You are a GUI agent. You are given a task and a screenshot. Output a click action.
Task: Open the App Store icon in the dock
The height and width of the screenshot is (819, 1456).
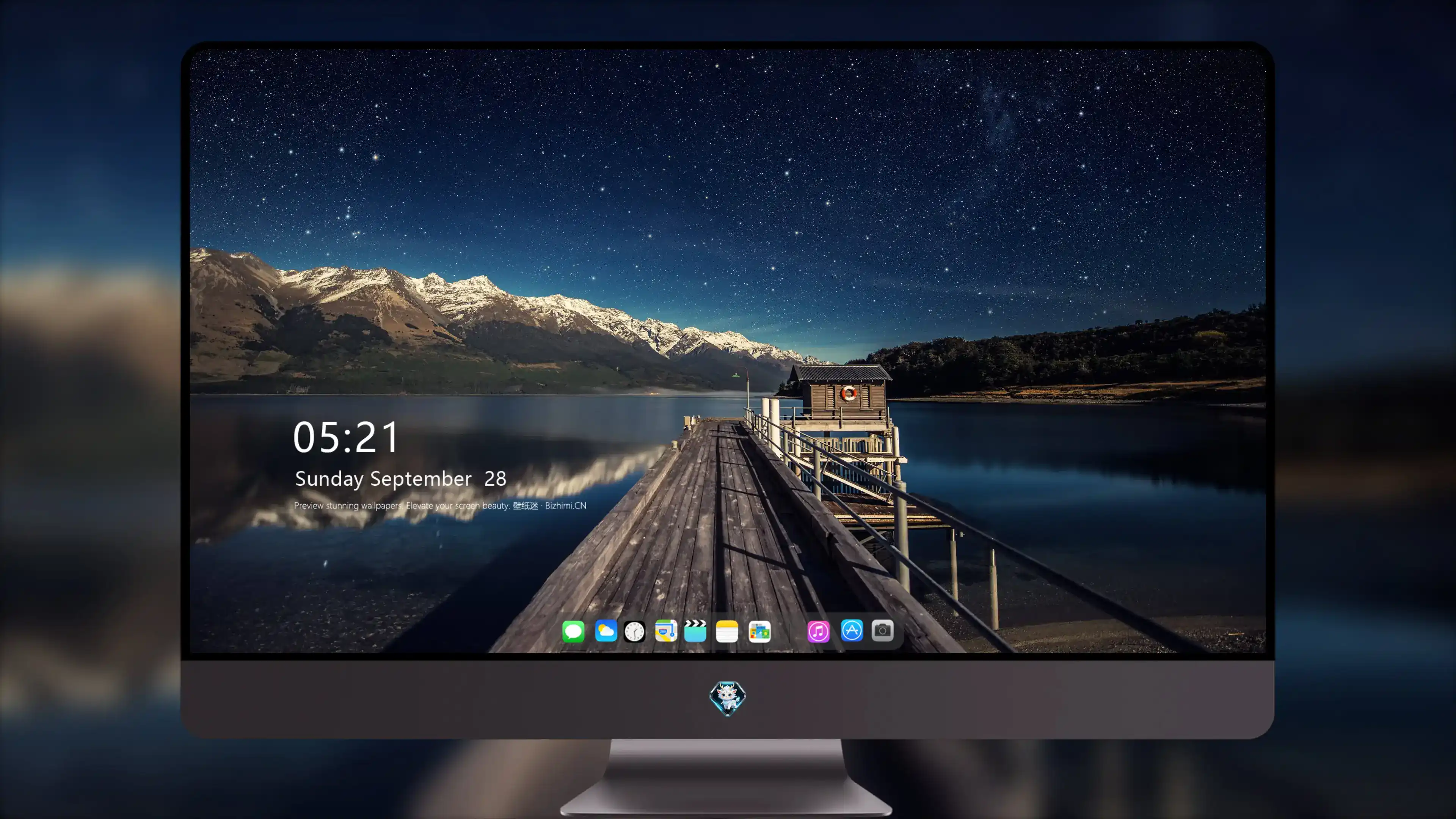tap(852, 630)
